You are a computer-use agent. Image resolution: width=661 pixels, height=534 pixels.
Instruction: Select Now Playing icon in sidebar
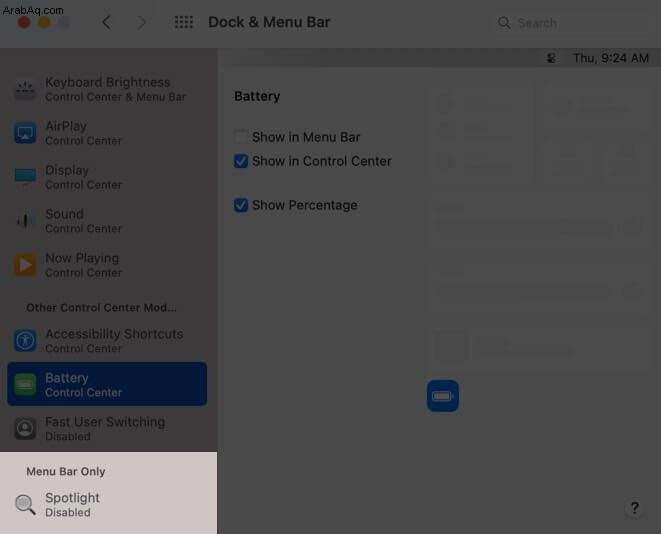point(25,265)
